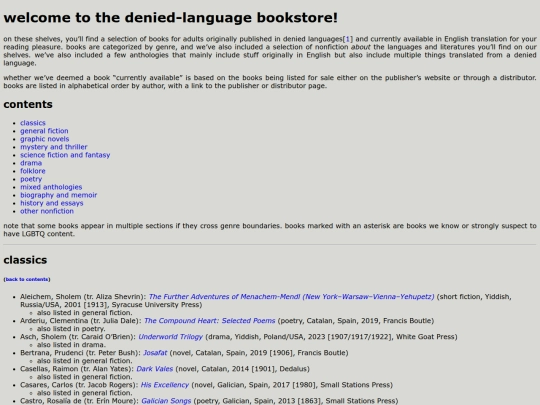
Task: Open the Josafat book link
Action: [155, 353]
